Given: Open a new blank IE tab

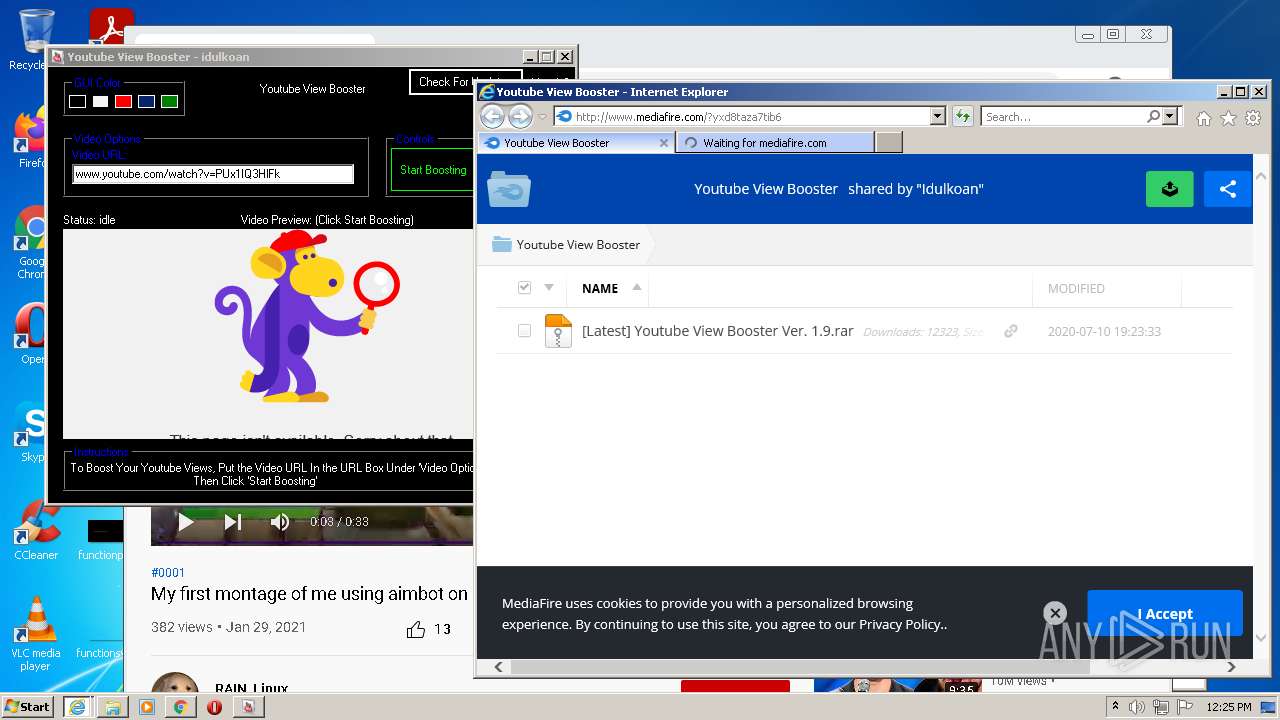Looking at the screenshot, I should 889,143.
